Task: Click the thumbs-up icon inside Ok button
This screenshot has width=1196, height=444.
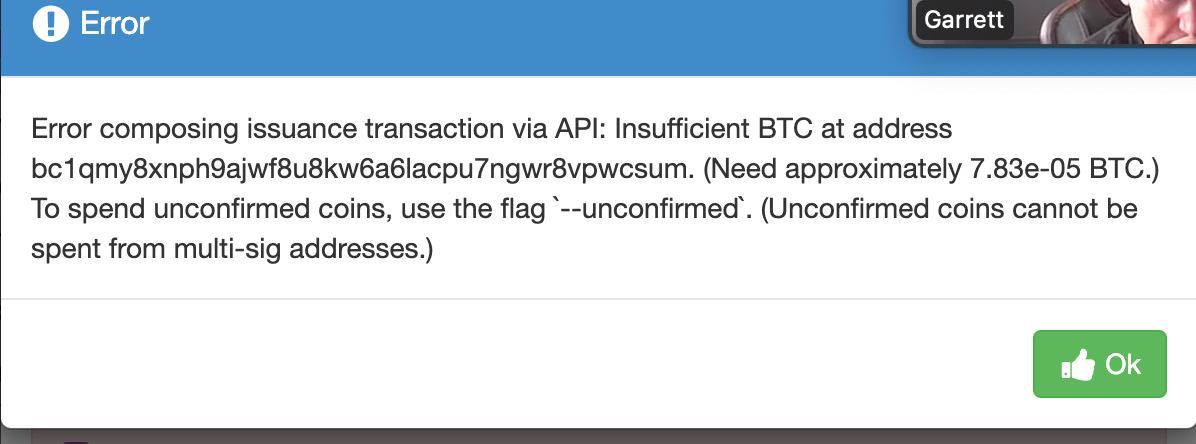Action: [x=1078, y=366]
